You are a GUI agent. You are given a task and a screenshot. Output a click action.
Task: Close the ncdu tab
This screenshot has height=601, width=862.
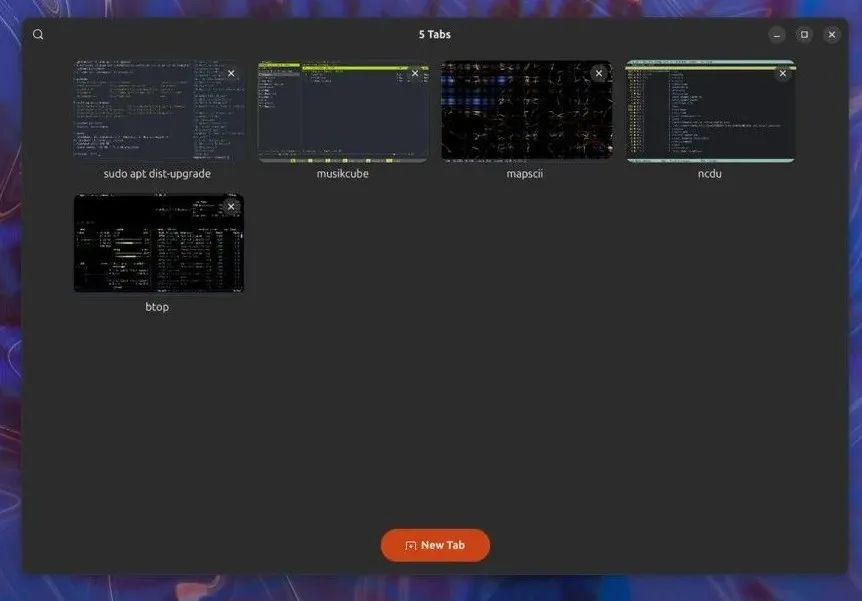pyautogui.click(x=783, y=73)
